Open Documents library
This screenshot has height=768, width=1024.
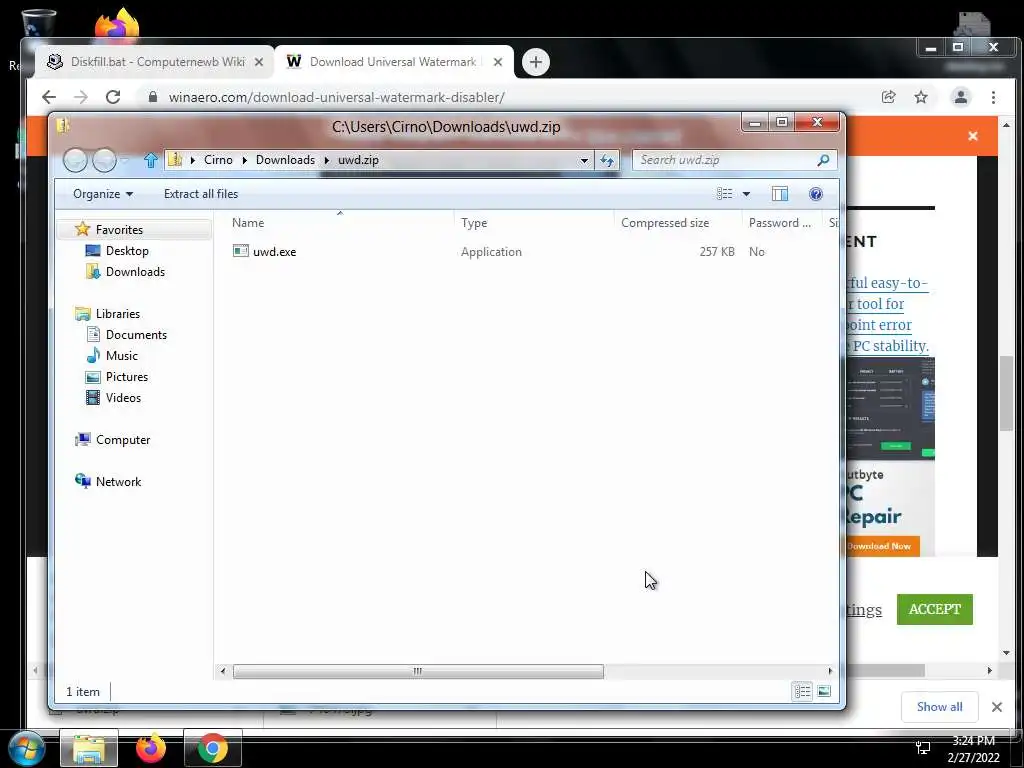pyautogui.click(x=136, y=334)
